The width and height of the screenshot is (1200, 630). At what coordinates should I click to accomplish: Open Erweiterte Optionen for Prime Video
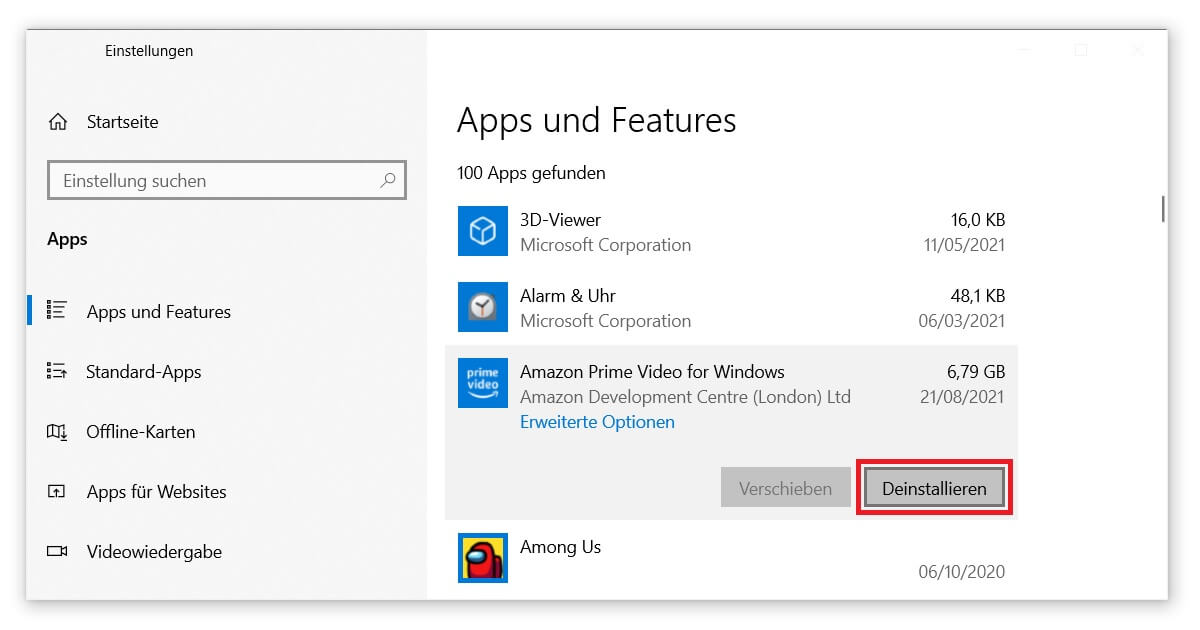[x=596, y=421]
